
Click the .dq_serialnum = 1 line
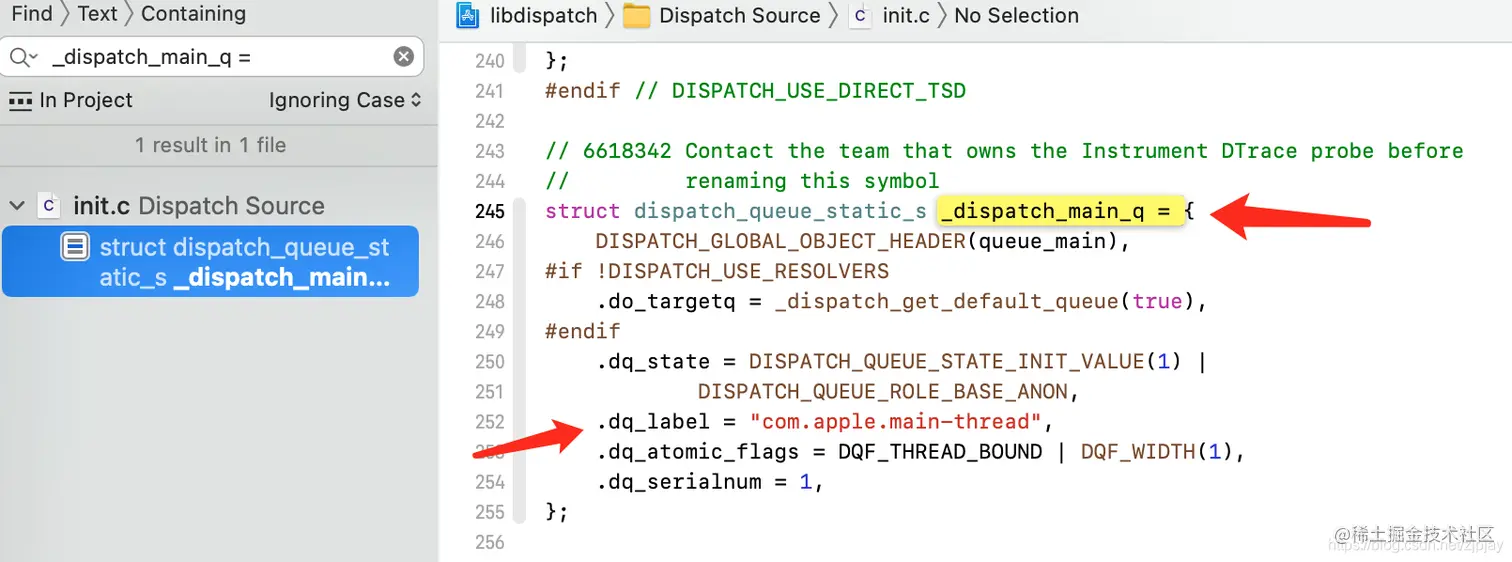click(710, 481)
